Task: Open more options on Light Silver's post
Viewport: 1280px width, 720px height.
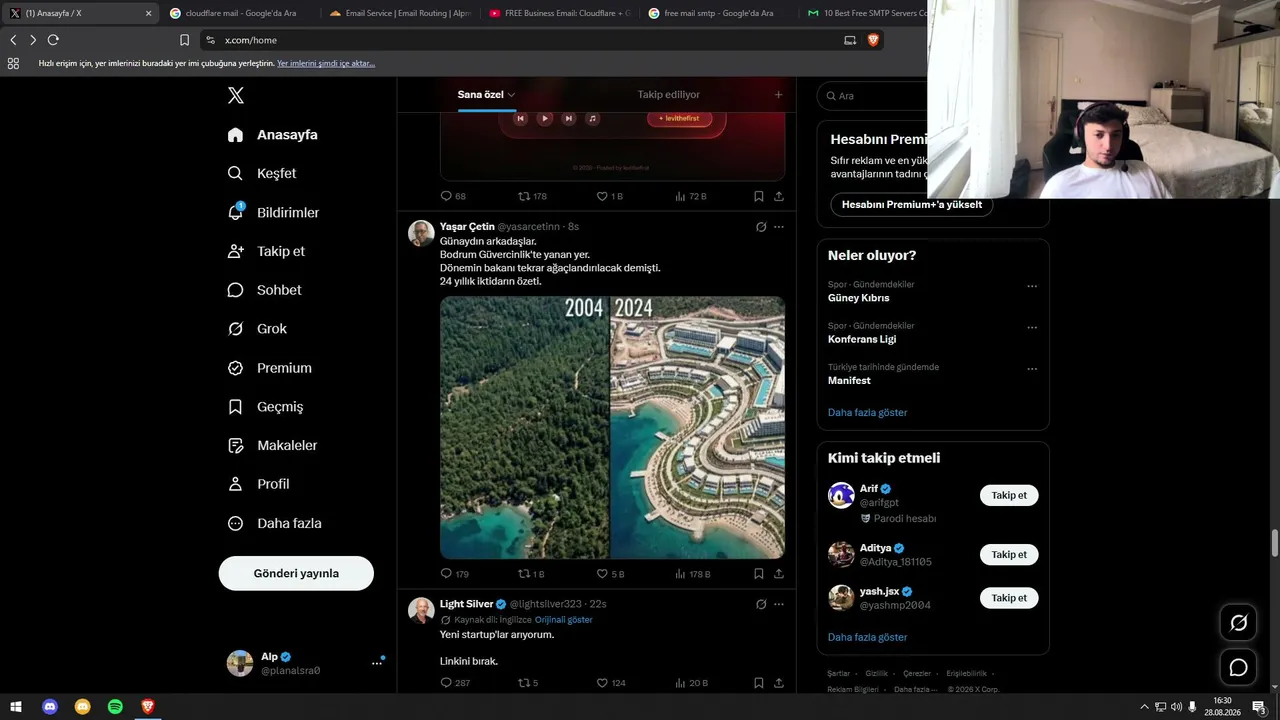Action: [x=779, y=604]
